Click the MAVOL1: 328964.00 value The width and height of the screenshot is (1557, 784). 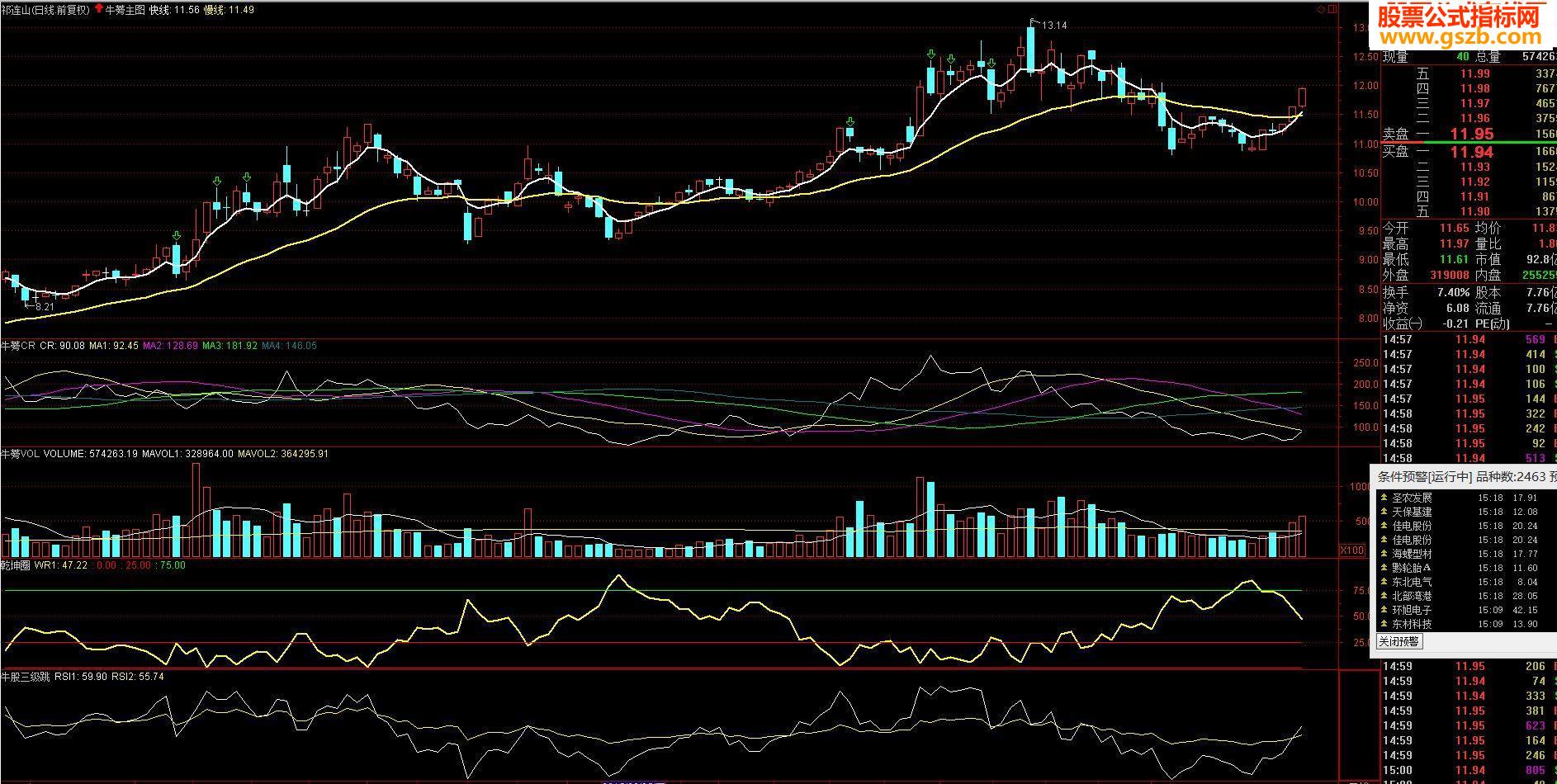pos(187,454)
